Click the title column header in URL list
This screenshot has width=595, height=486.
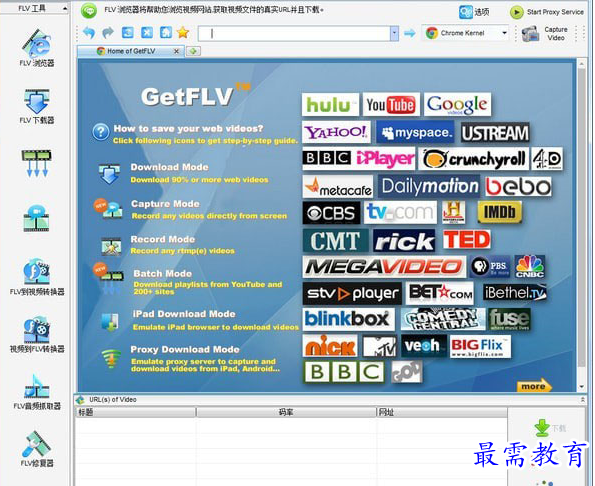pyautogui.click(x=135, y=412)
